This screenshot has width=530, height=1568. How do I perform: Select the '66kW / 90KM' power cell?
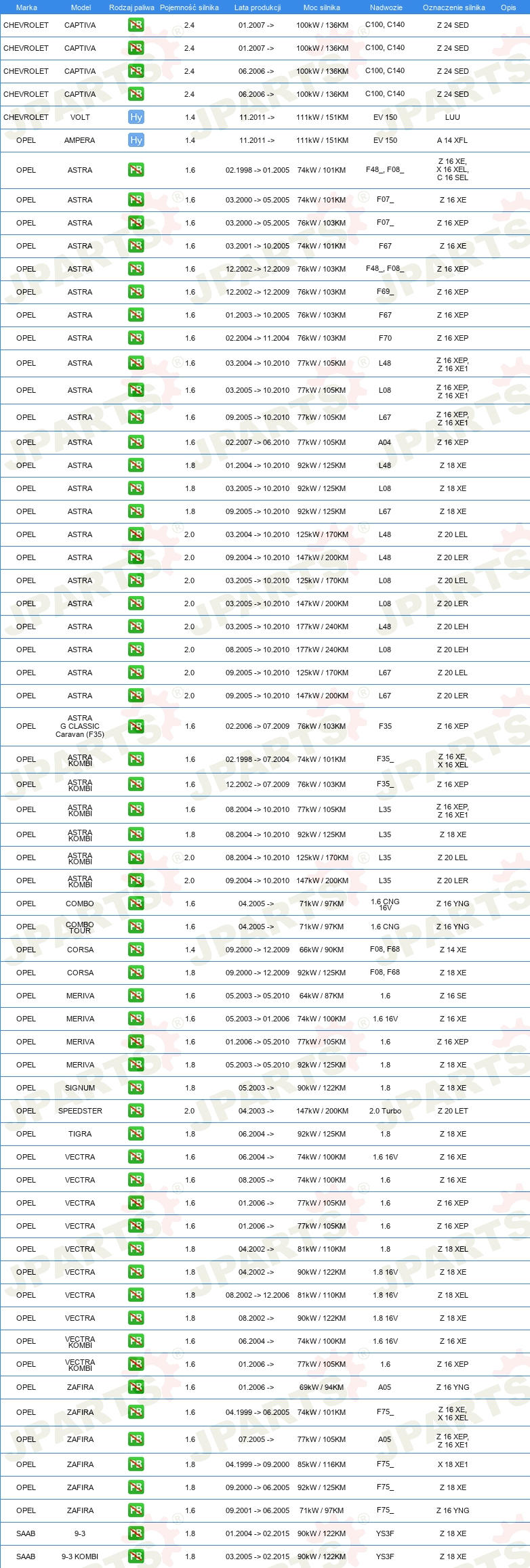point(321,950)
